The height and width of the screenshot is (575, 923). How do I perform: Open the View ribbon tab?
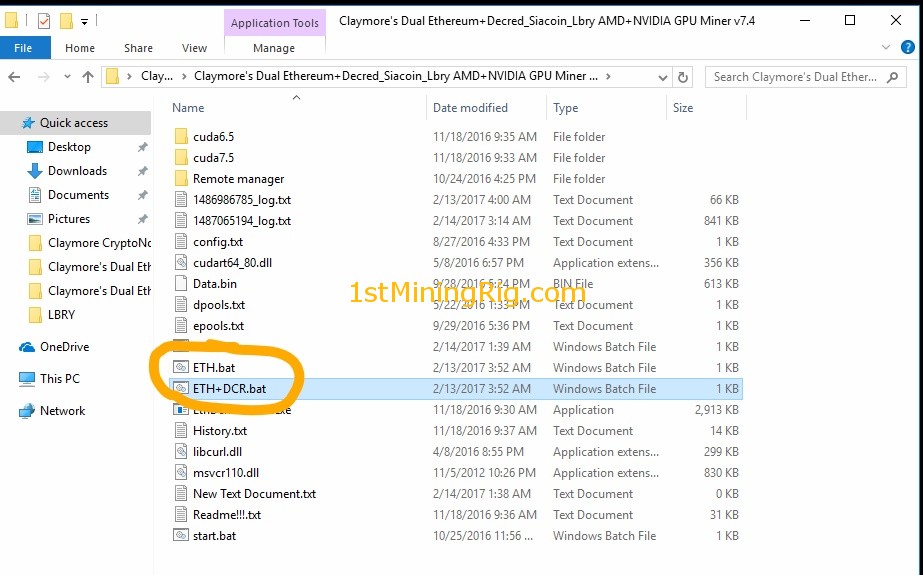coord(194,48)
